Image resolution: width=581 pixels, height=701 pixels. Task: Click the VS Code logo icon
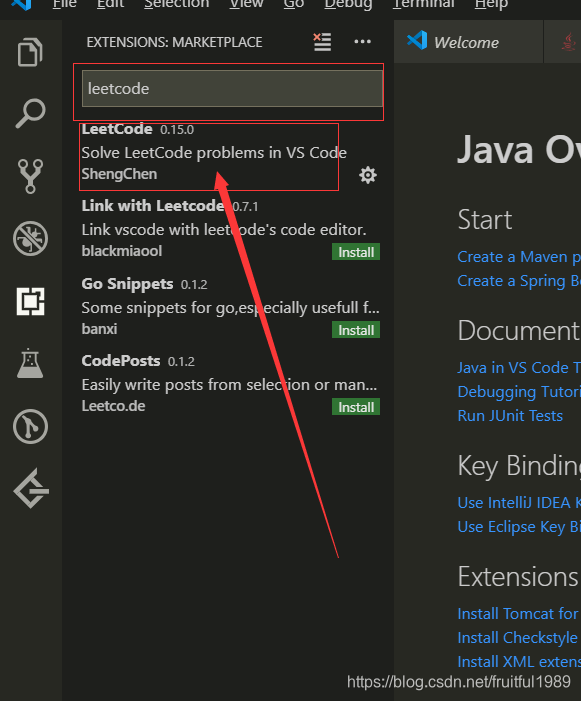tap(21, 4)
